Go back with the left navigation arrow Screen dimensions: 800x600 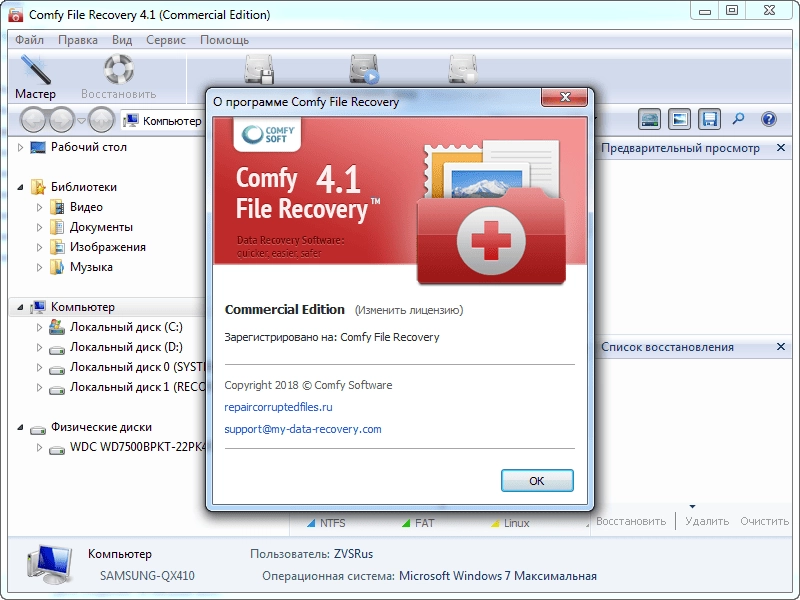34,120
